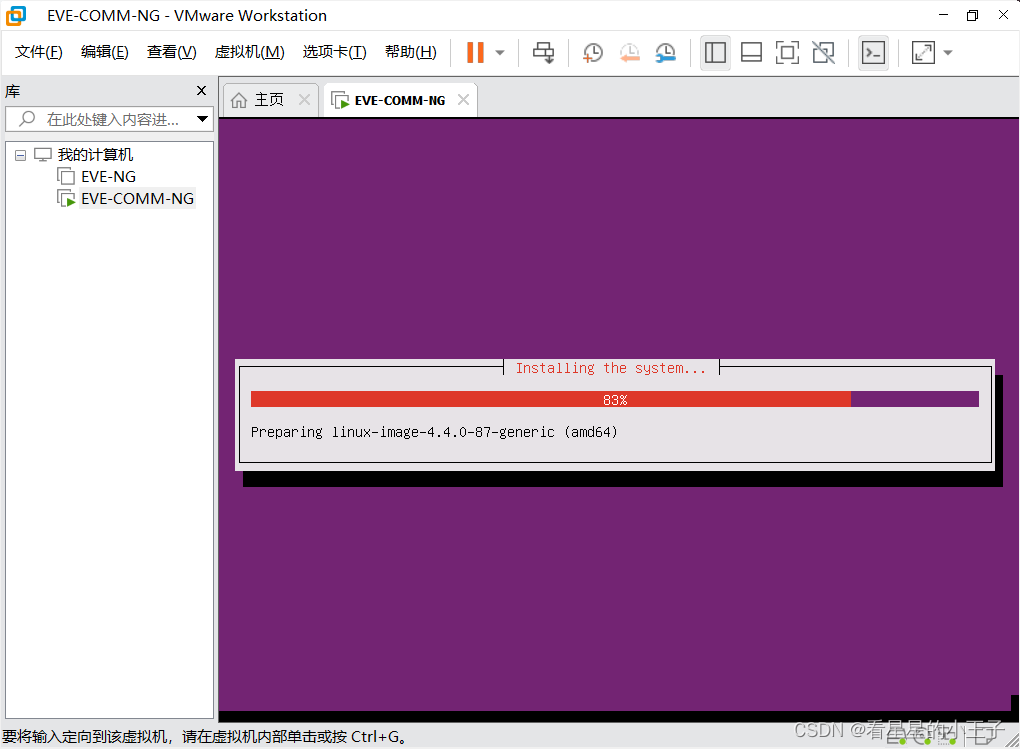Open the 编辑(E) menu
The width and height of the screenshot is (1020, 749).
coord(105,52)
